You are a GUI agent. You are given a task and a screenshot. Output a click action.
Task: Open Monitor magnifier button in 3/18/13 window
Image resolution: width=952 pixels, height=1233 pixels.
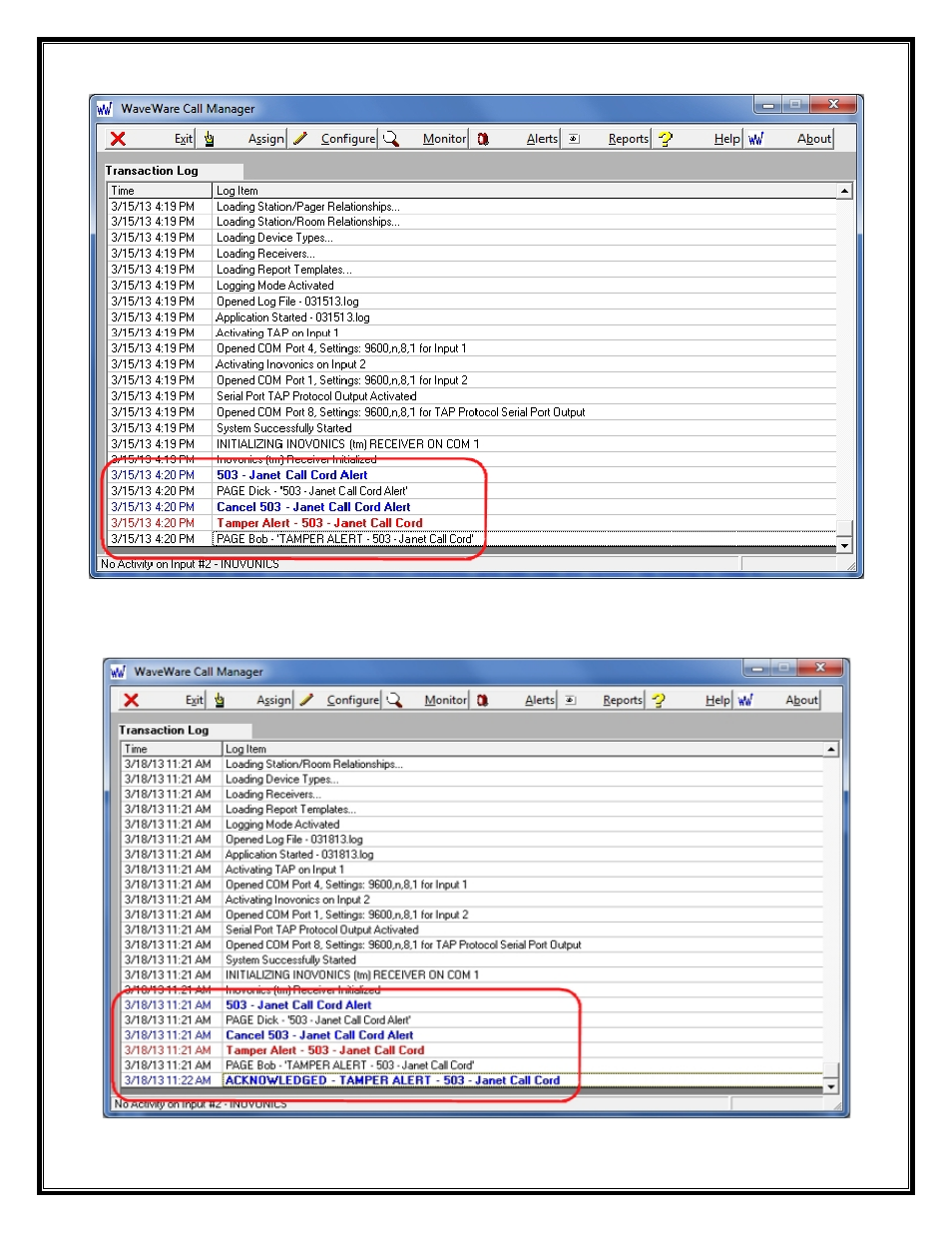[x=426, y=700]
